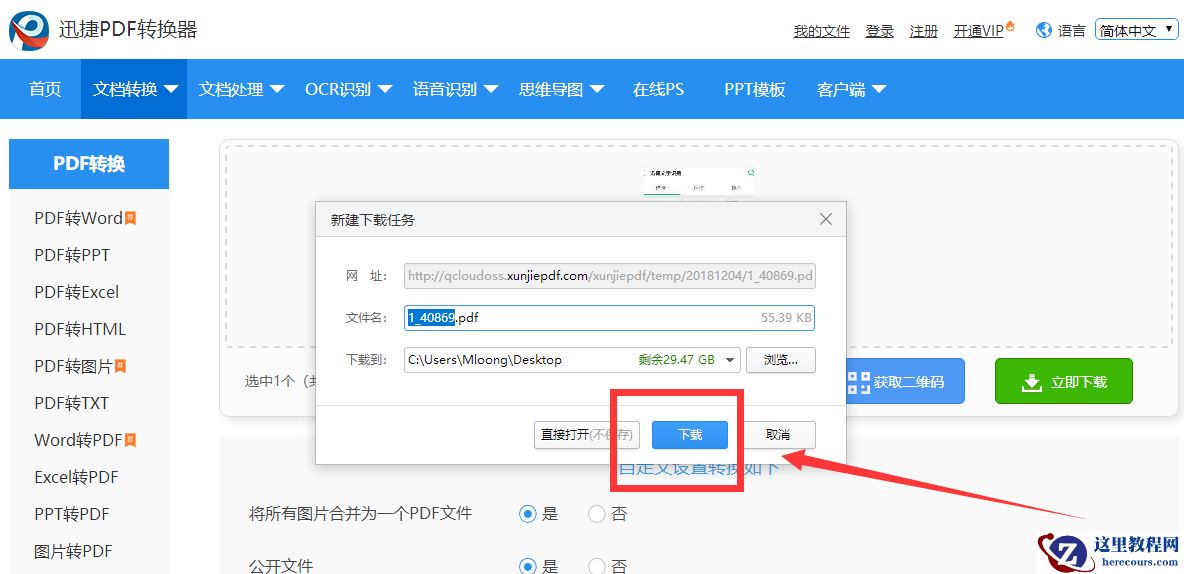Select PDF转图片 in sidebar
The image size is (1184, 574).
tap(73, 366)
